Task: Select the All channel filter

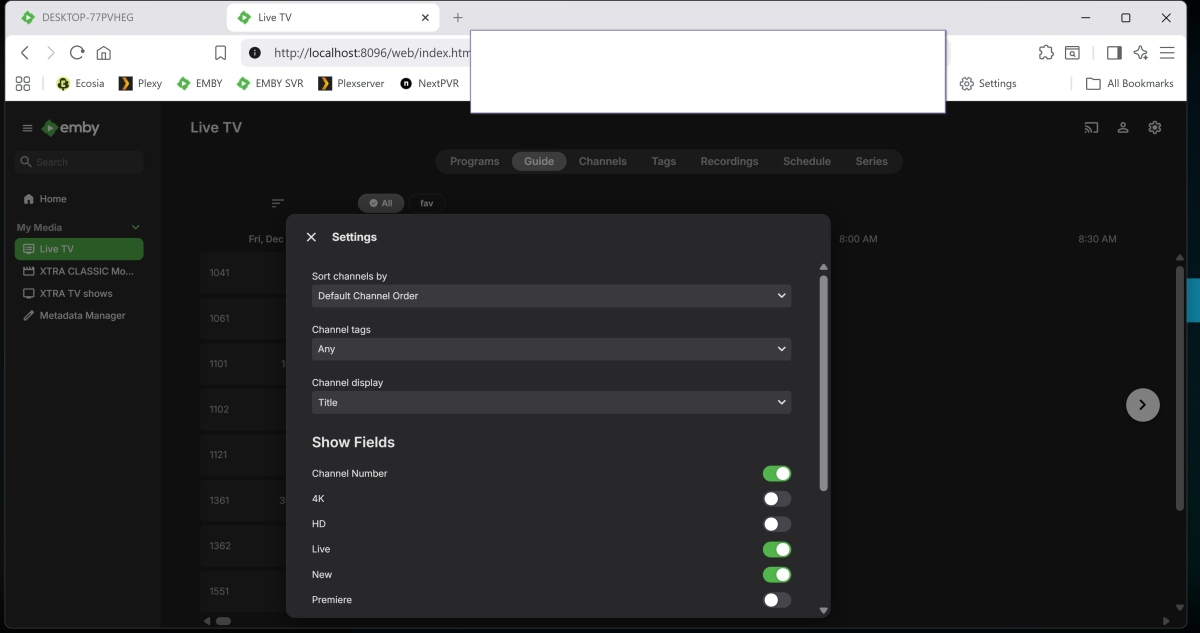Action: click(x=380, y=203)
